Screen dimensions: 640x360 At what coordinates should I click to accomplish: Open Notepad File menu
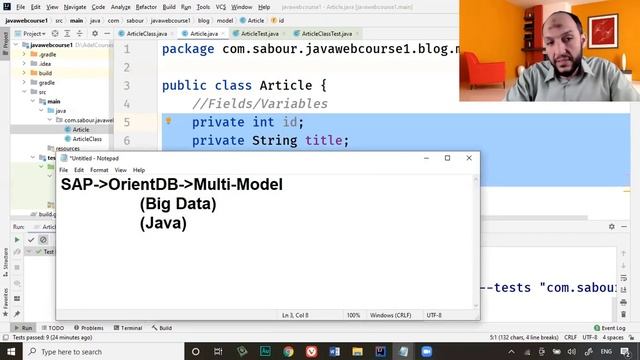coord(64,170)
